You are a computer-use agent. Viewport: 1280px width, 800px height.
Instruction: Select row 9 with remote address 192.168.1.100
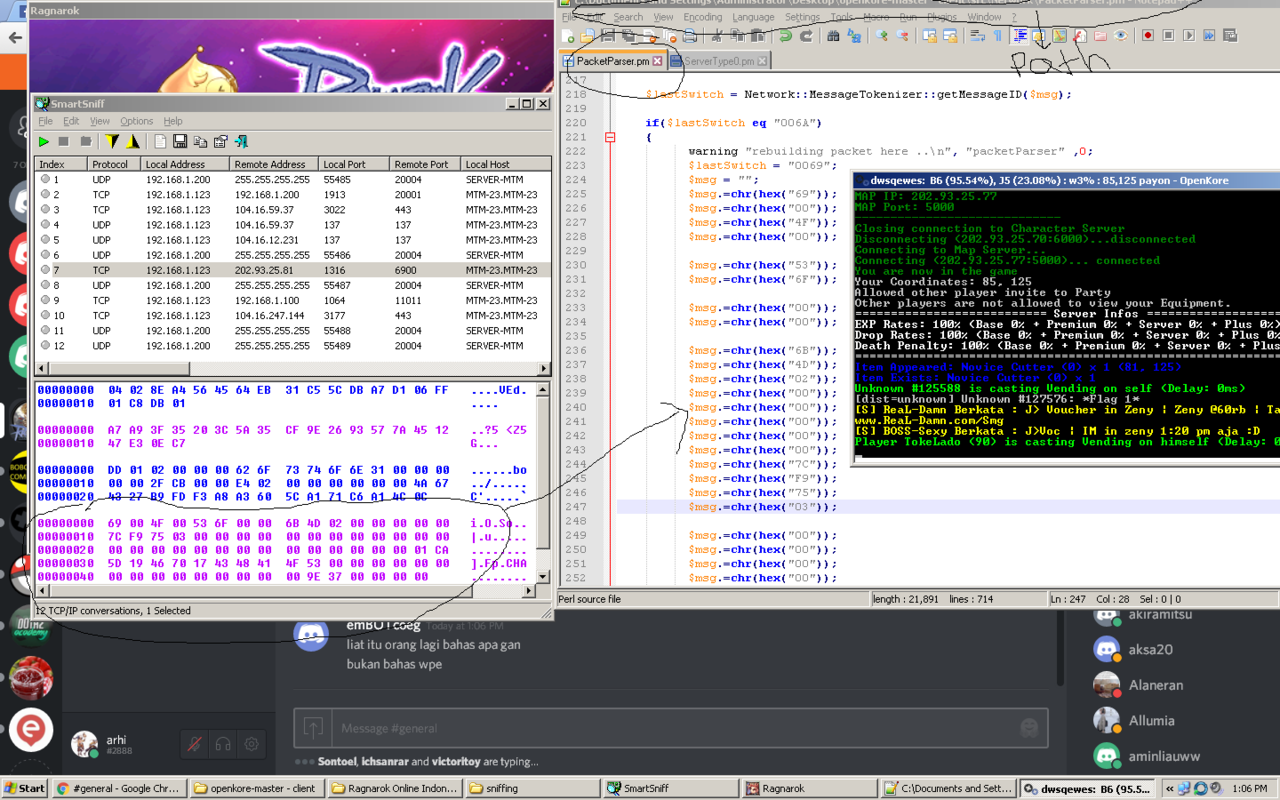coord(293,300)
